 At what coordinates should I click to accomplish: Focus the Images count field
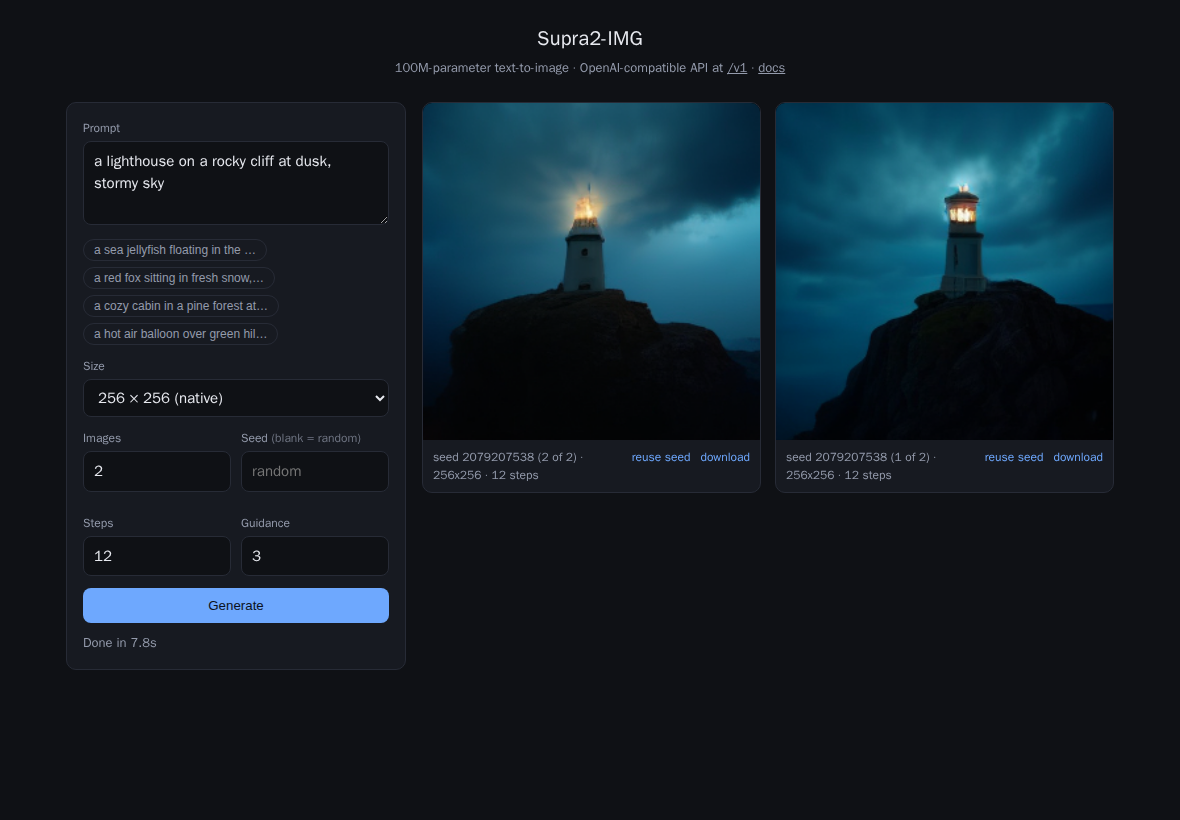coord(157,472)
